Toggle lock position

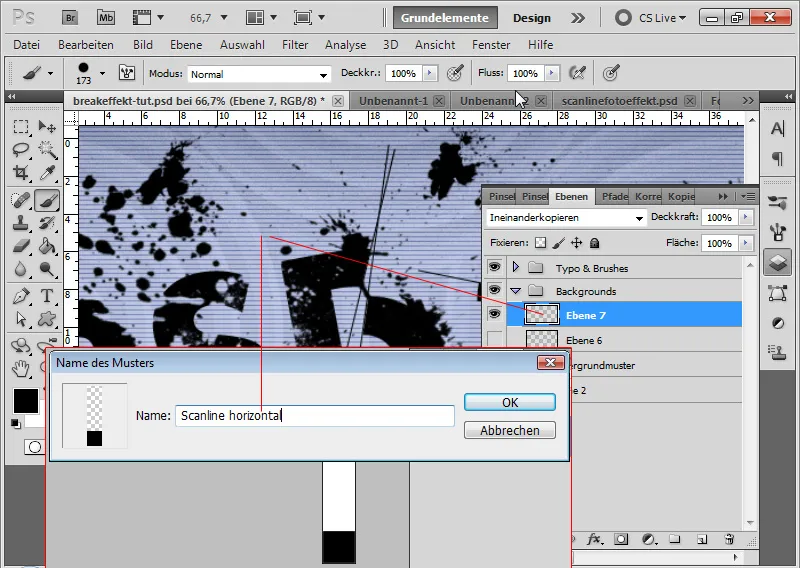tap(577, 243)
